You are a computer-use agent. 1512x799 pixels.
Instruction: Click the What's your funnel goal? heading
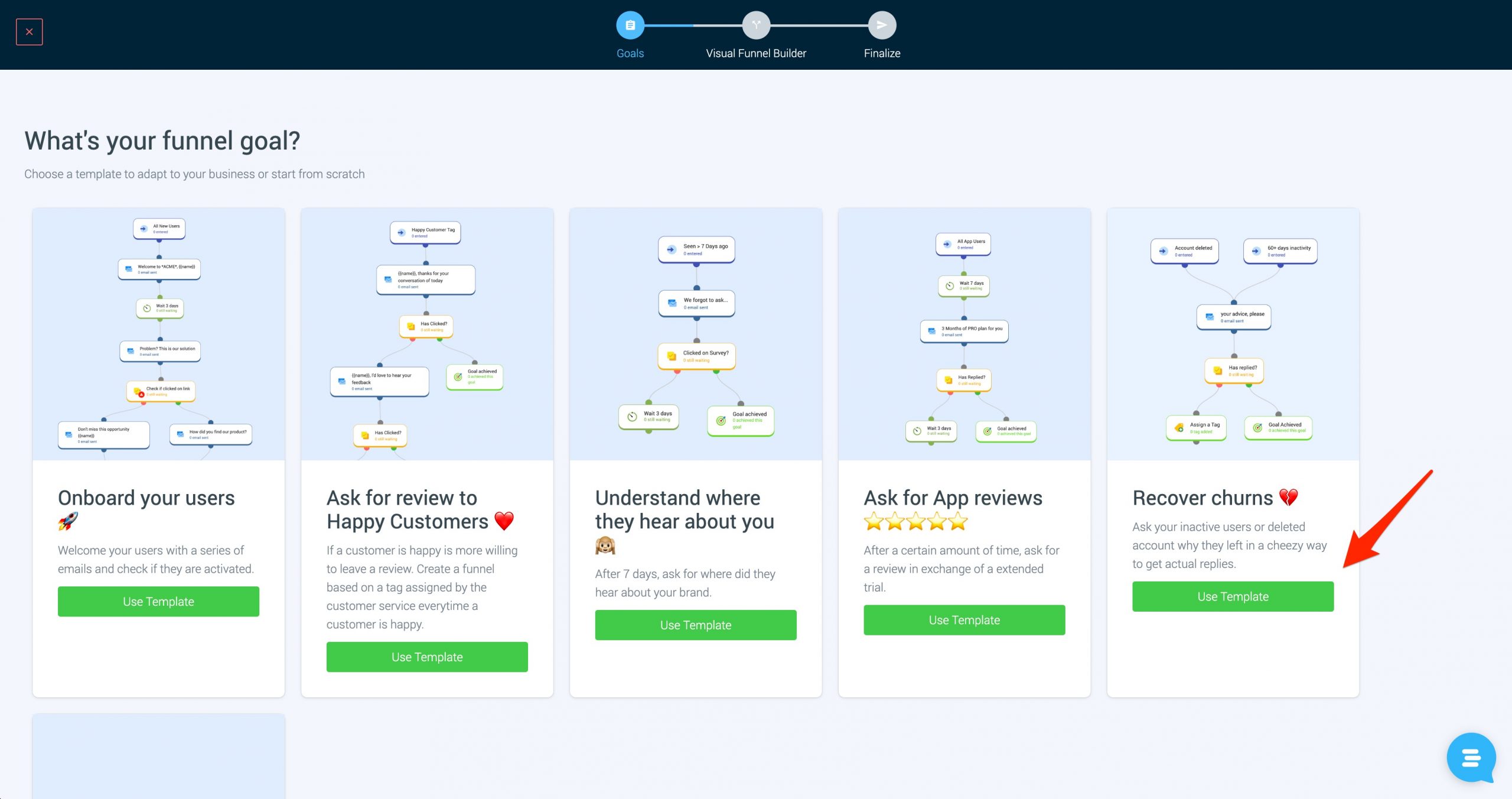tap(162, 141)
